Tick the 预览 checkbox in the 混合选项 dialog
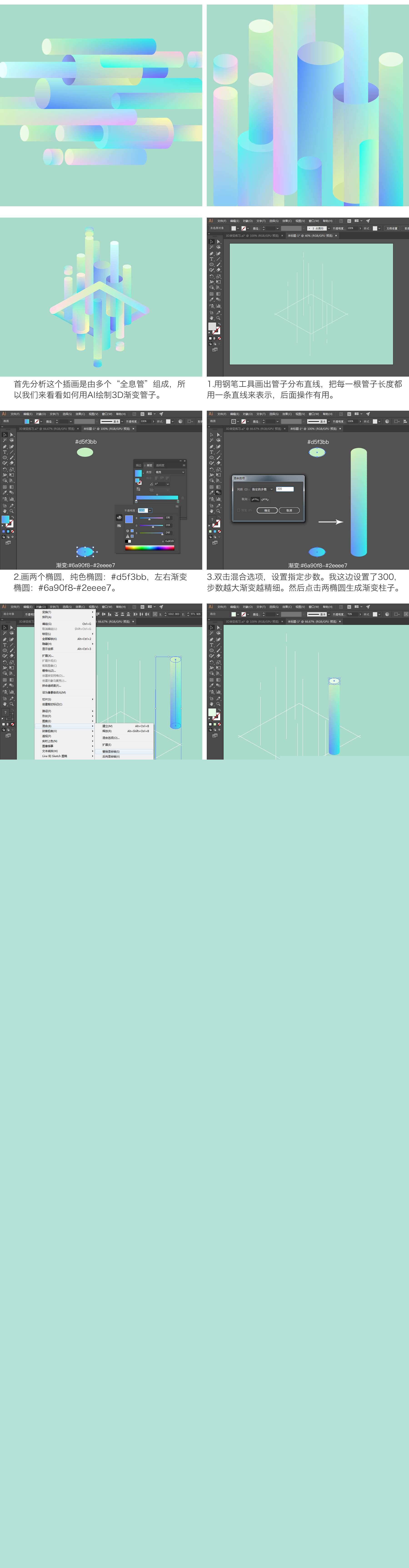This screenshot has height=1568, width=409. pos(239,510)
